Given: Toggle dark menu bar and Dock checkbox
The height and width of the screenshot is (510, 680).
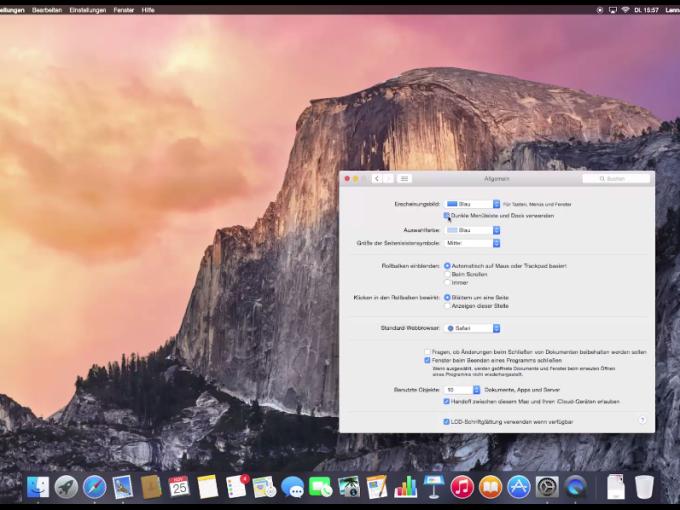Looking at the screenshot, I should pos(446,215).
